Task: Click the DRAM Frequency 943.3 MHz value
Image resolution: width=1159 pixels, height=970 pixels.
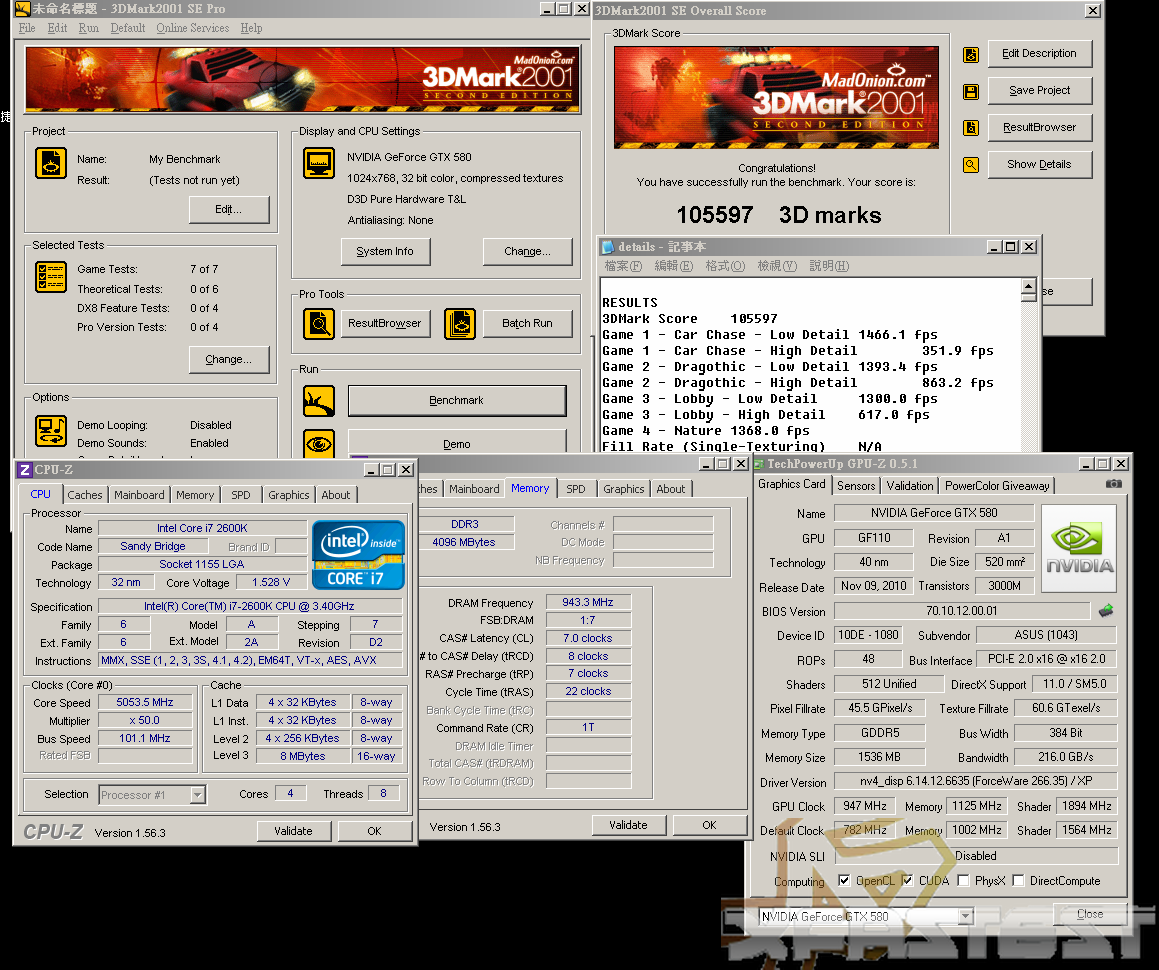Action: point(588,603)
